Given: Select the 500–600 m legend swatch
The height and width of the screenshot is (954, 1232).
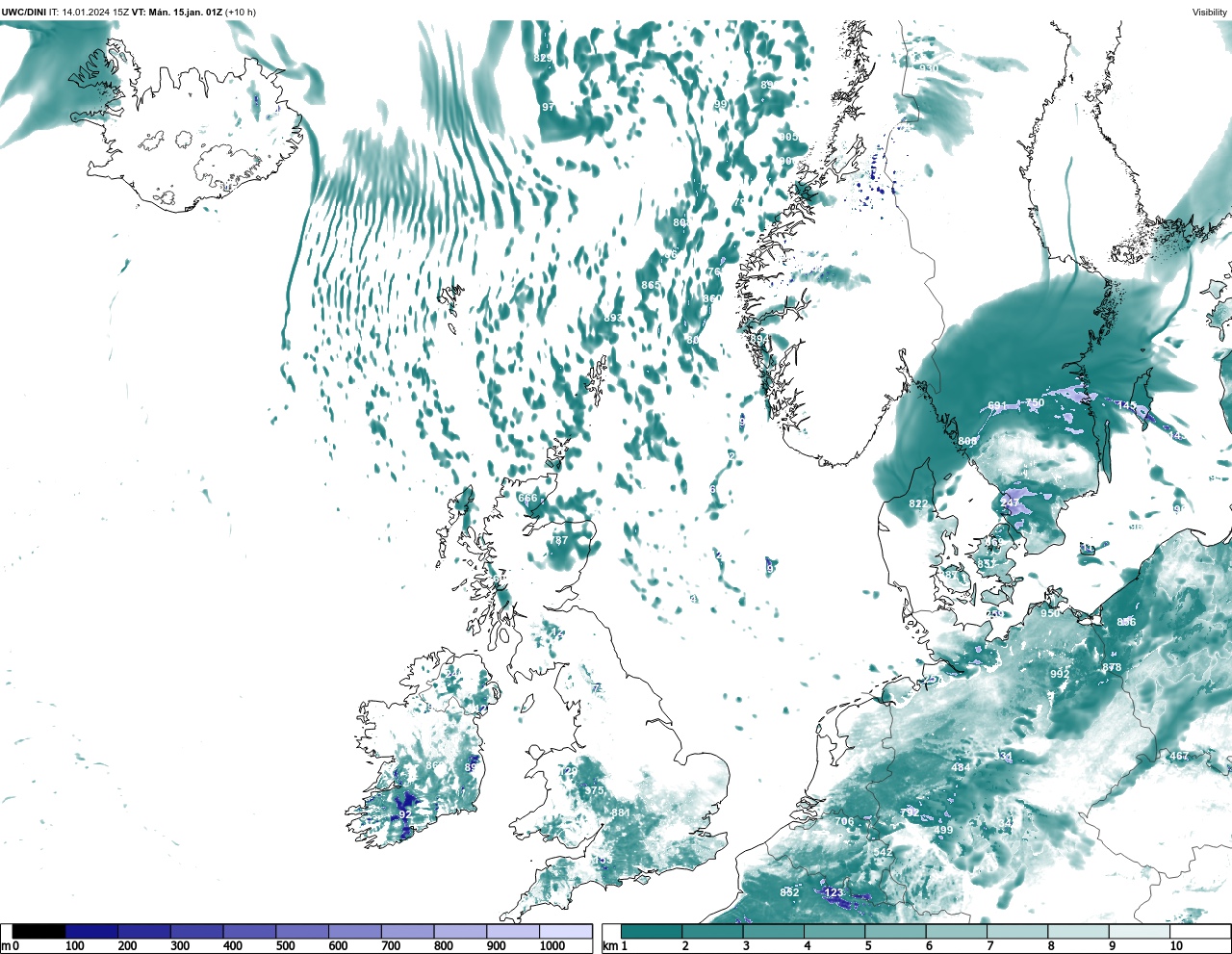Looking at the screenshot, I should (x=302, y=931).
